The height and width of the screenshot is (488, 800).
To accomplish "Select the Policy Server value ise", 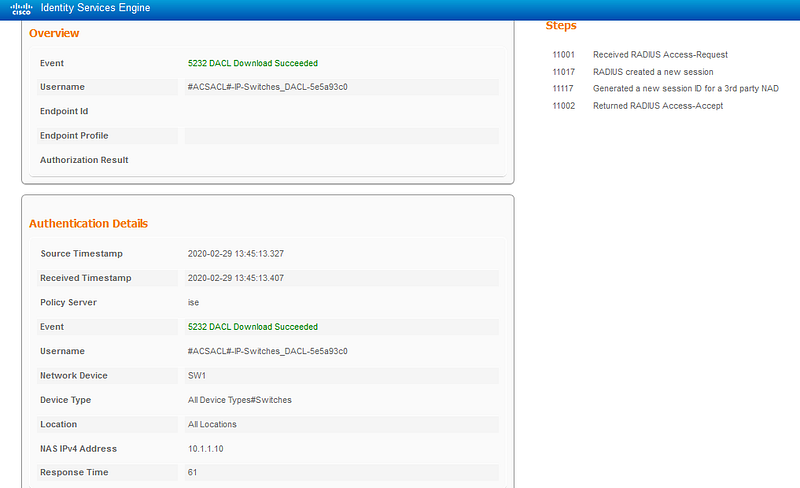I will point(193,302).
